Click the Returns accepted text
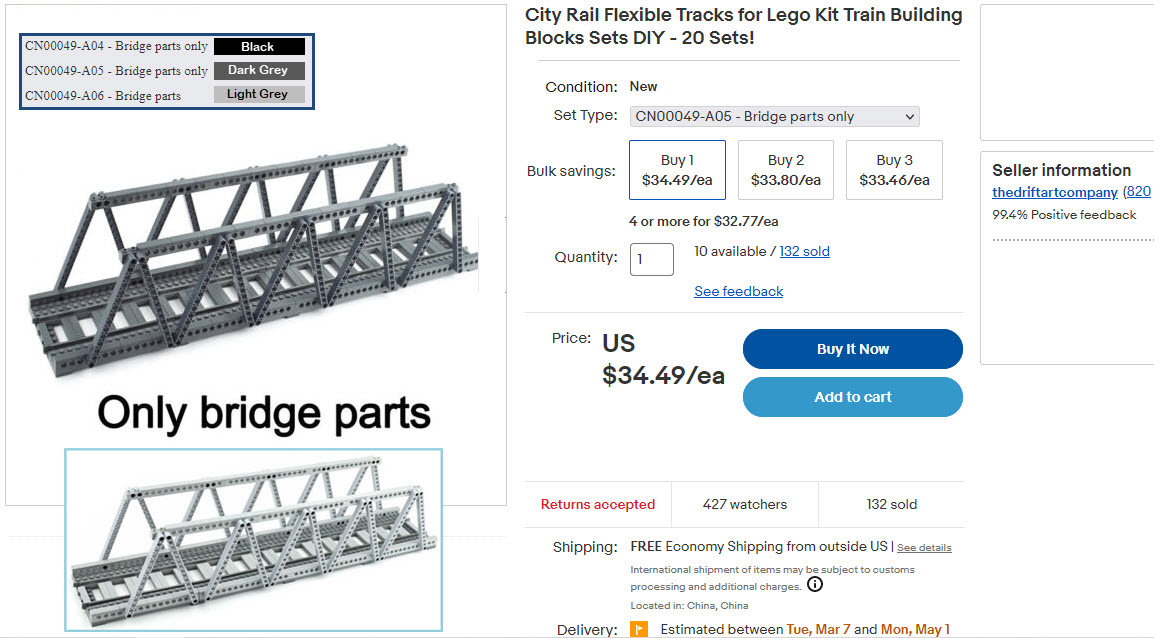Image resolution: width=1154 pixels, height=638 pixels. tap(598, 505)
